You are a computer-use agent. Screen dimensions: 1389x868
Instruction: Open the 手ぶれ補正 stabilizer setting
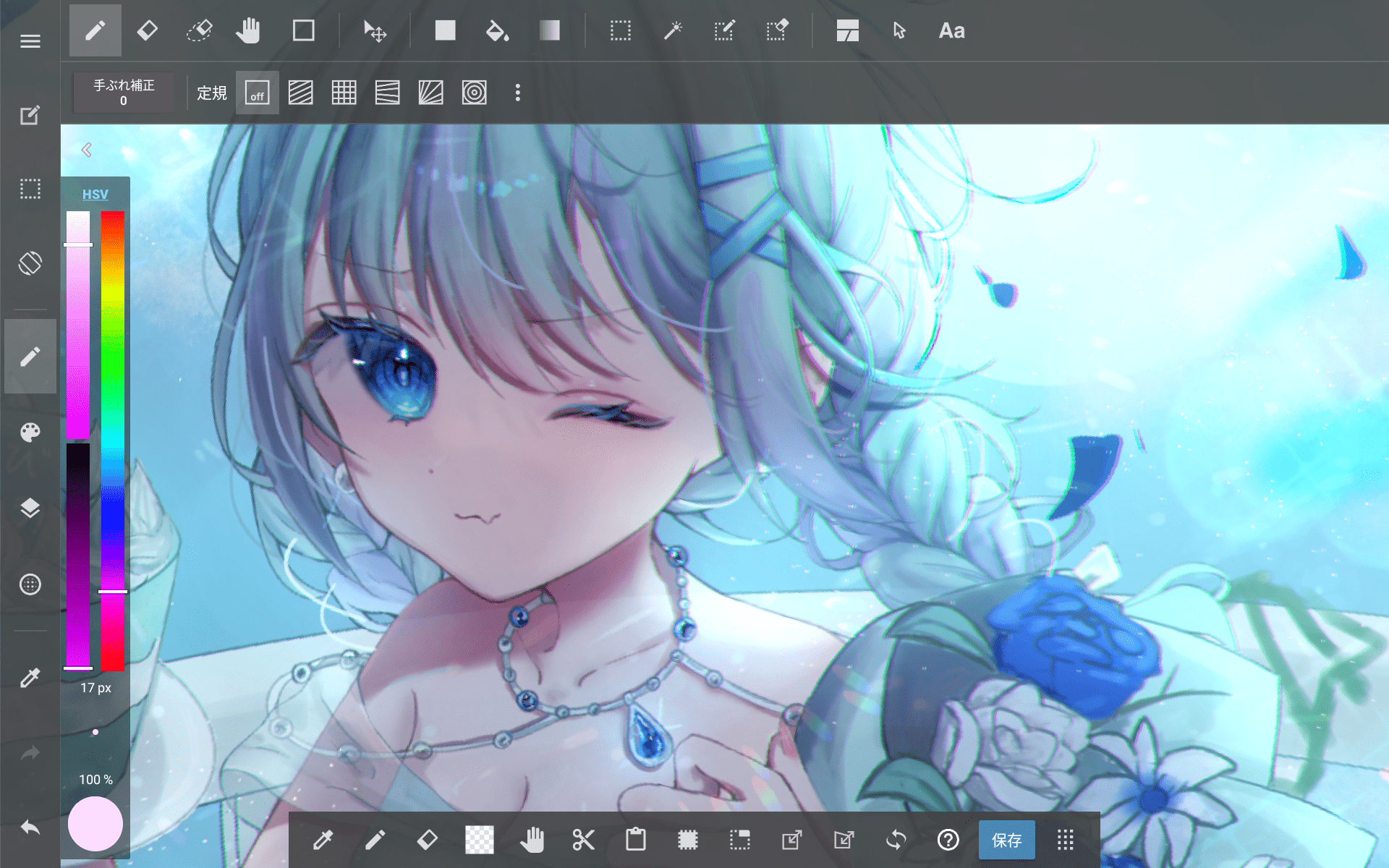[124, 93]
